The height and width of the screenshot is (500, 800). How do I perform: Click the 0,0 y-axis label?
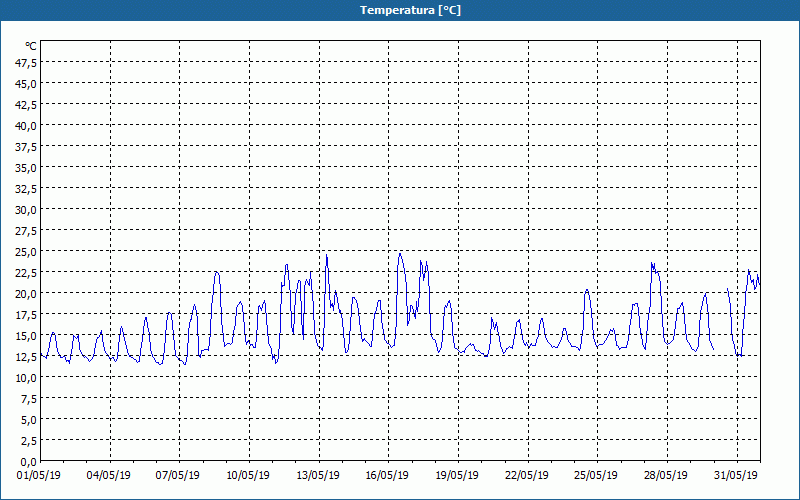[x=29, y=462]
